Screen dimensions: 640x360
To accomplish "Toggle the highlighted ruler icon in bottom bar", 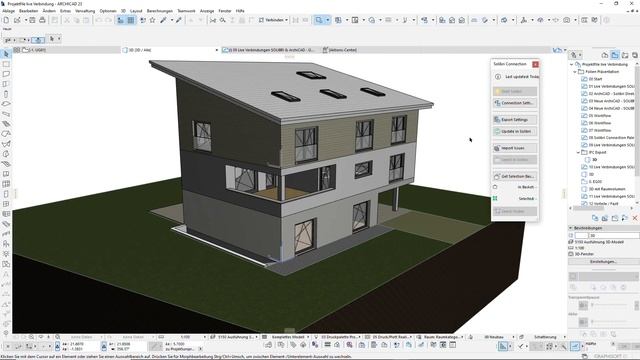I will click(575, 346).
